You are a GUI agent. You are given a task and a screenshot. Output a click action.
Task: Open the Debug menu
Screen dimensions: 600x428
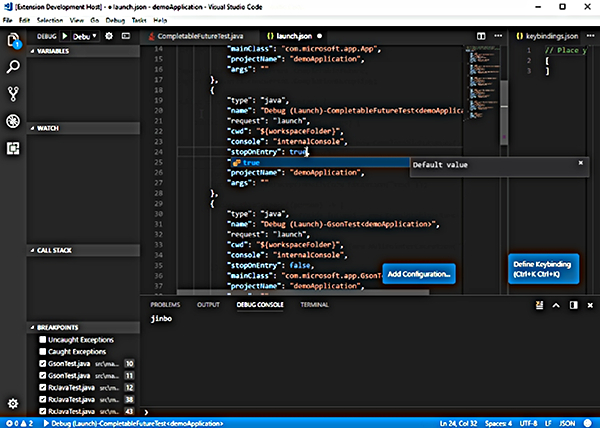click(115, 20)
